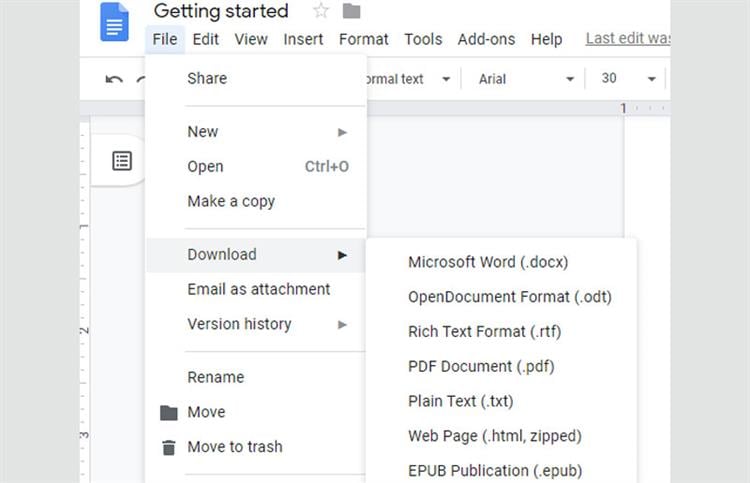Click the vertical ruler at marker 2
The width and height of the screenshot is (750, 483).
click(x=84, y=330)
